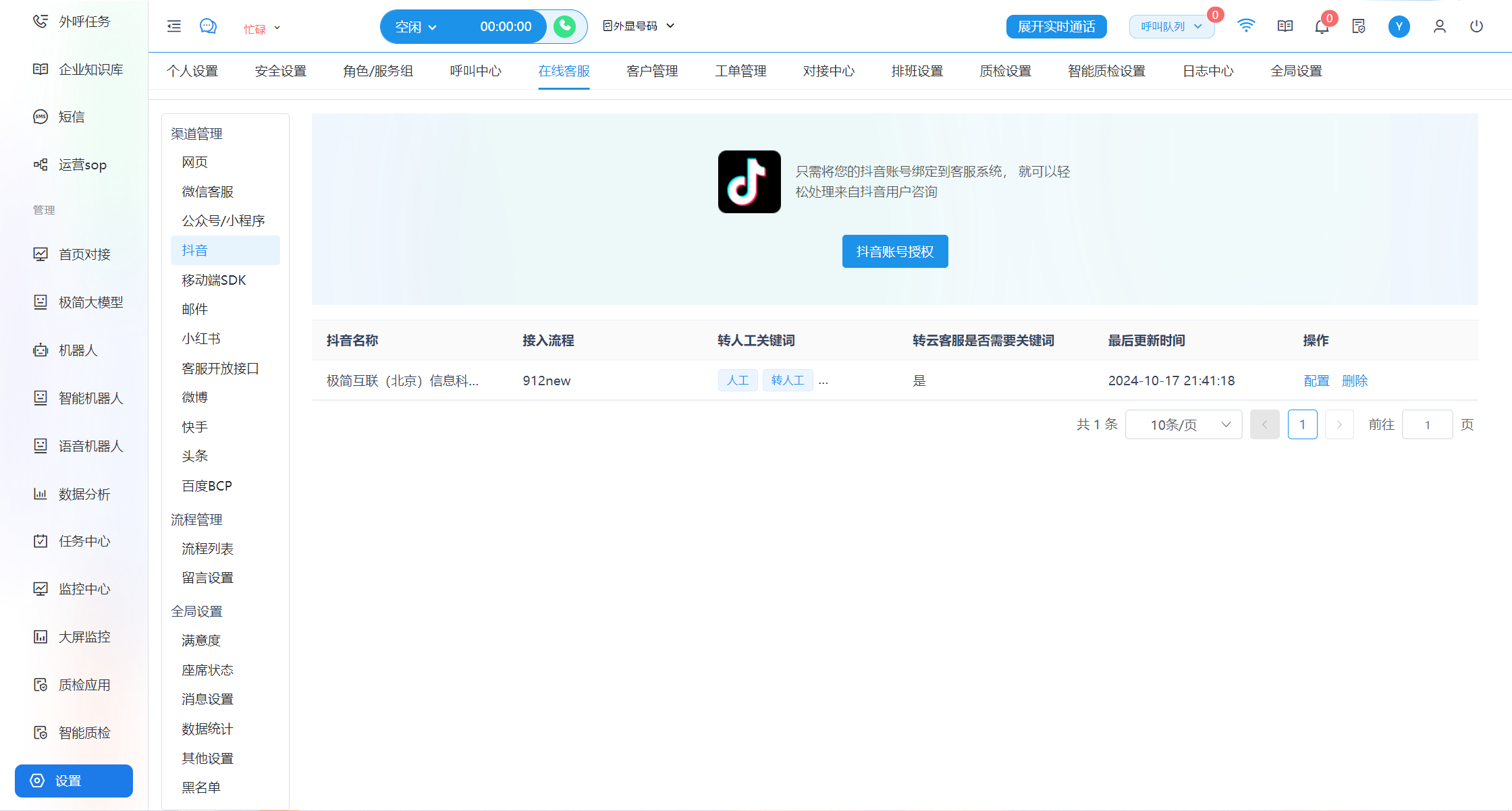
Task: Click the 设置 button in sidebar
Action: click(x=74, y=781)
